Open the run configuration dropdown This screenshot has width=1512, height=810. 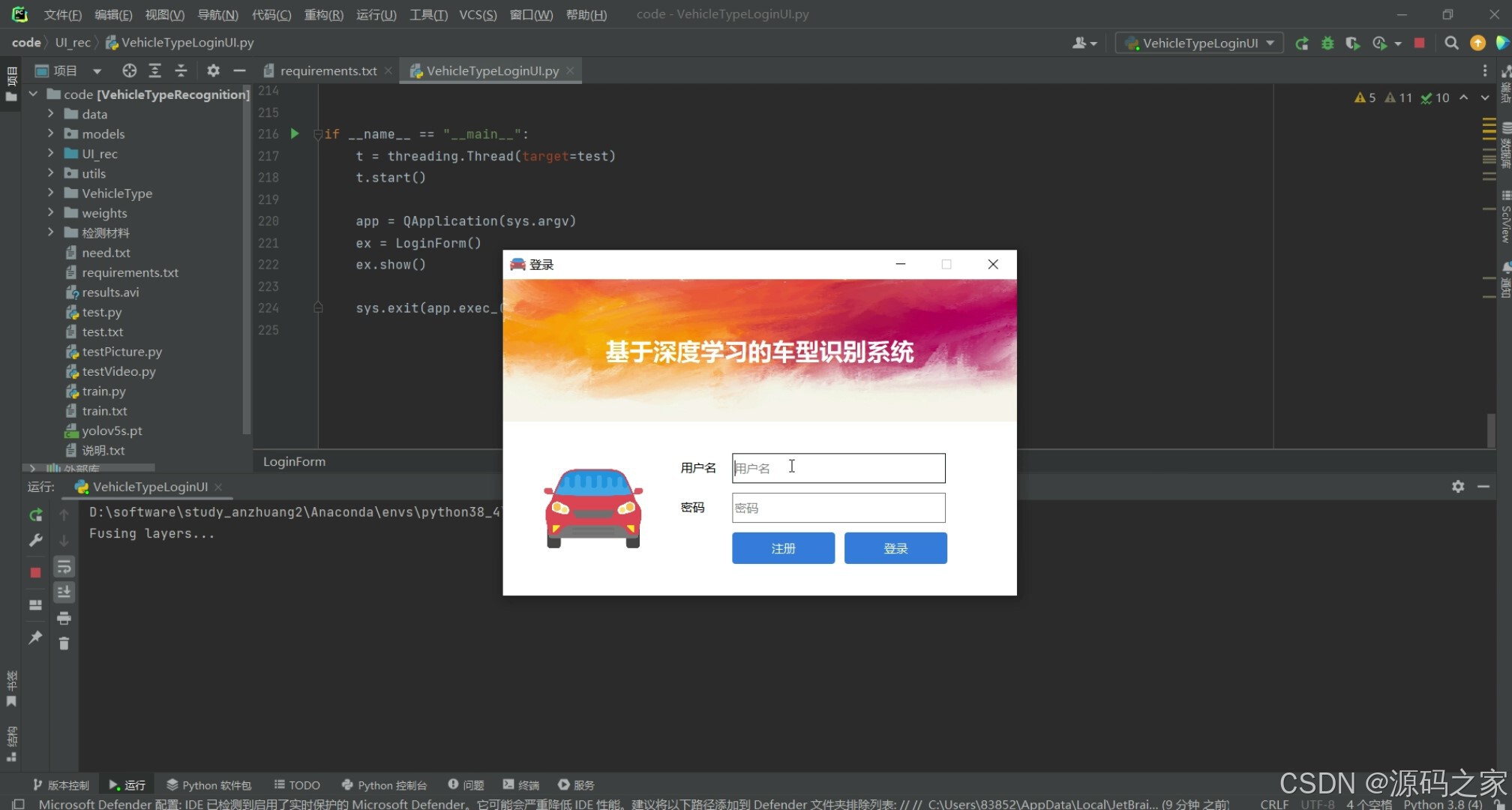pyautogui.click(x=1198, y=43)
